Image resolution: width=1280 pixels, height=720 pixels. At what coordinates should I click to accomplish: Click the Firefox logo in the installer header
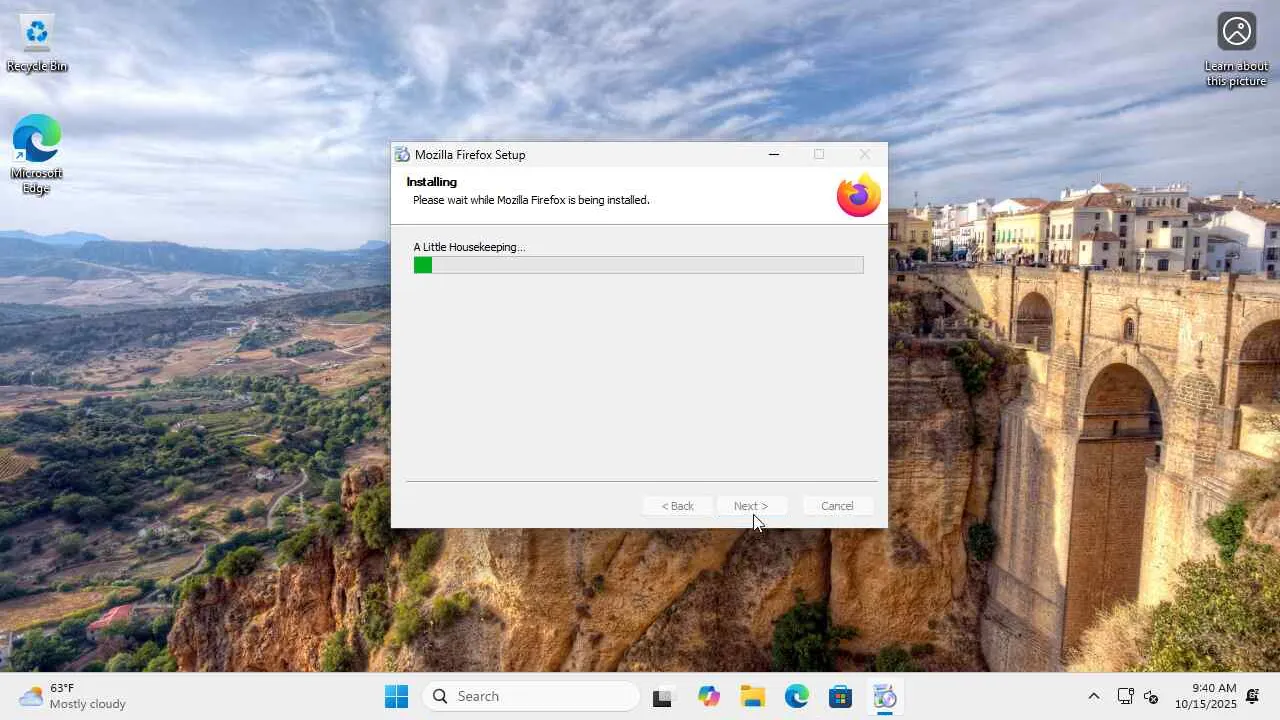(859, 195)
